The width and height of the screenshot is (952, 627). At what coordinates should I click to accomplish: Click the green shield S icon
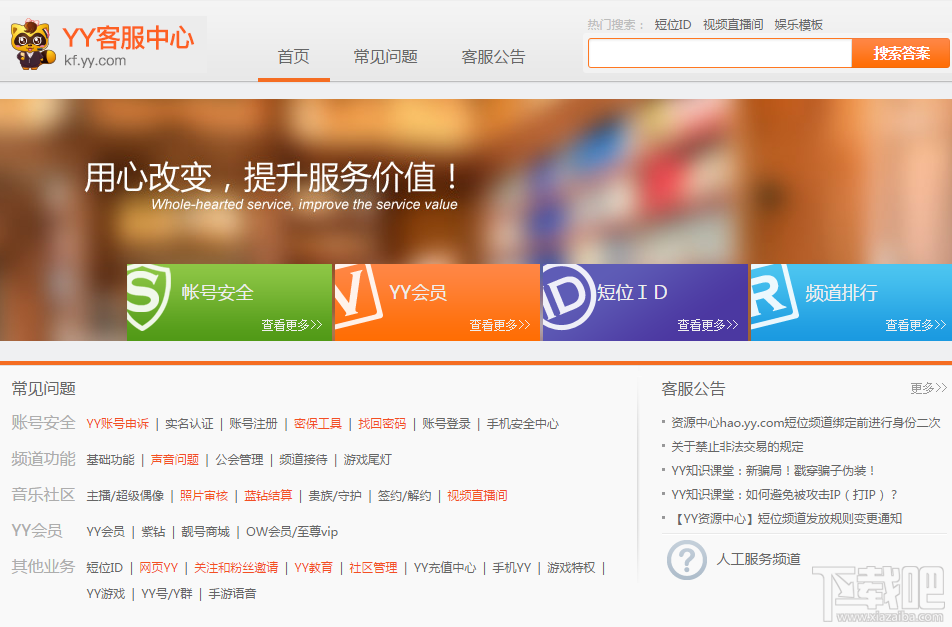[148, 297]
